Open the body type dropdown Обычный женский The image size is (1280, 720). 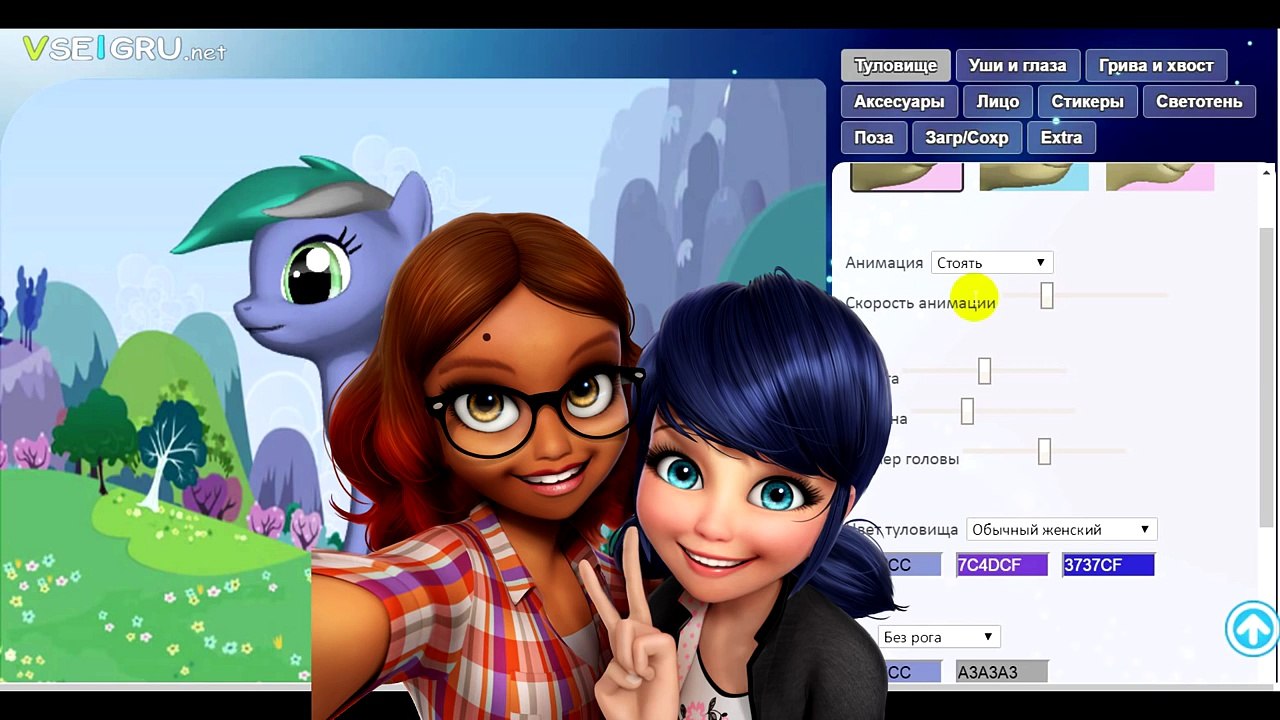[x=1062, y=530]
